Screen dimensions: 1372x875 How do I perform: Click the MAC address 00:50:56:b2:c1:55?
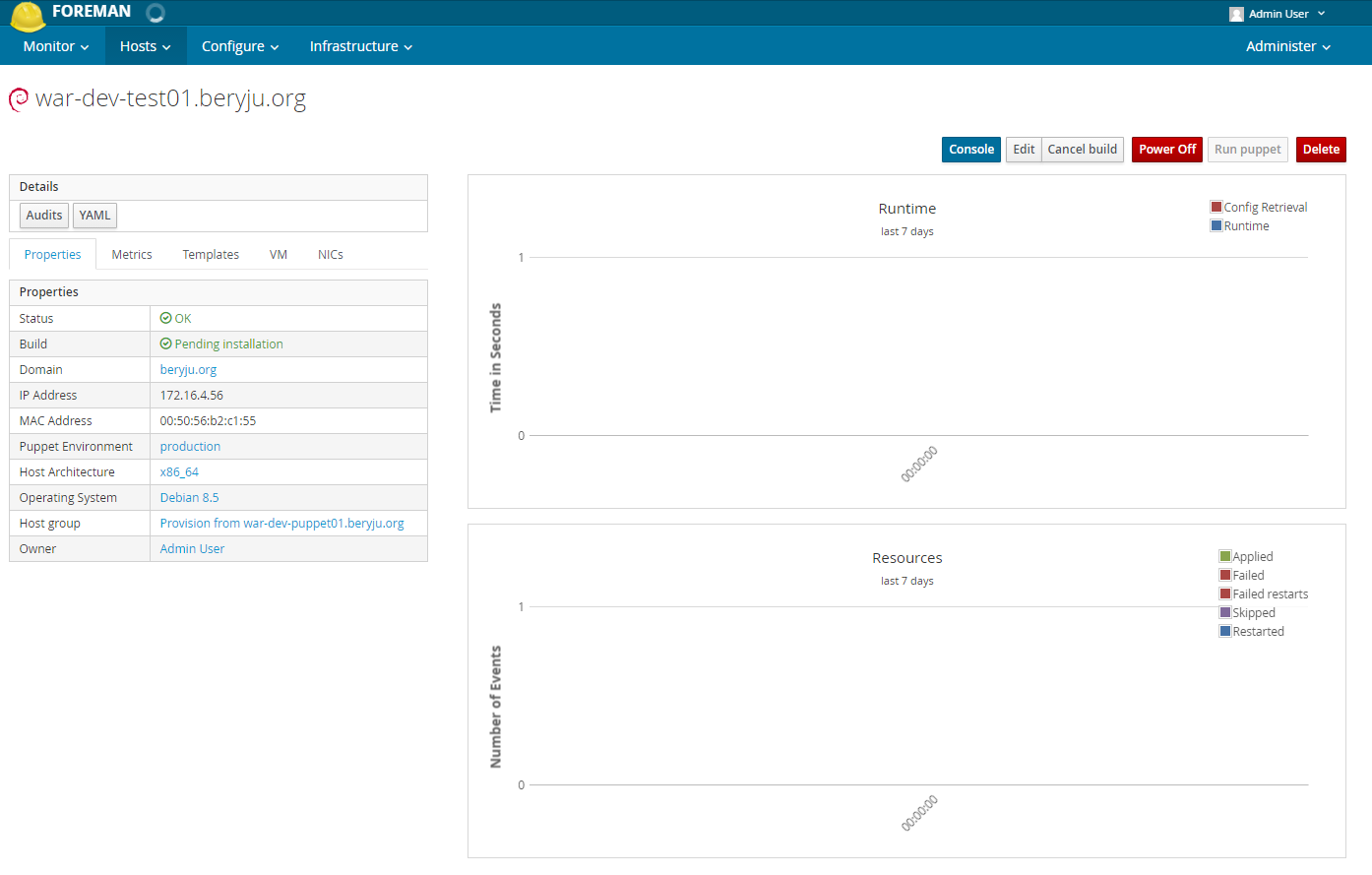[x=208, y=420]
